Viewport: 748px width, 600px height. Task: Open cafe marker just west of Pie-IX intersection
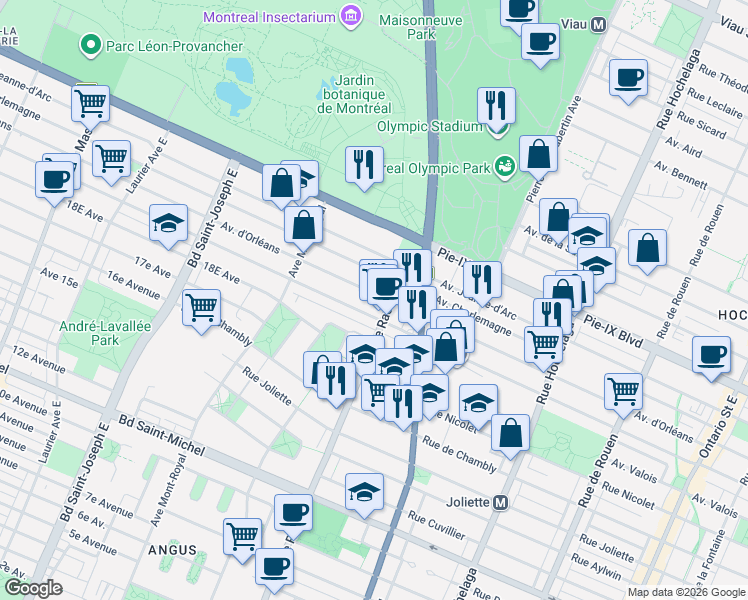click(x=386, y=287)
